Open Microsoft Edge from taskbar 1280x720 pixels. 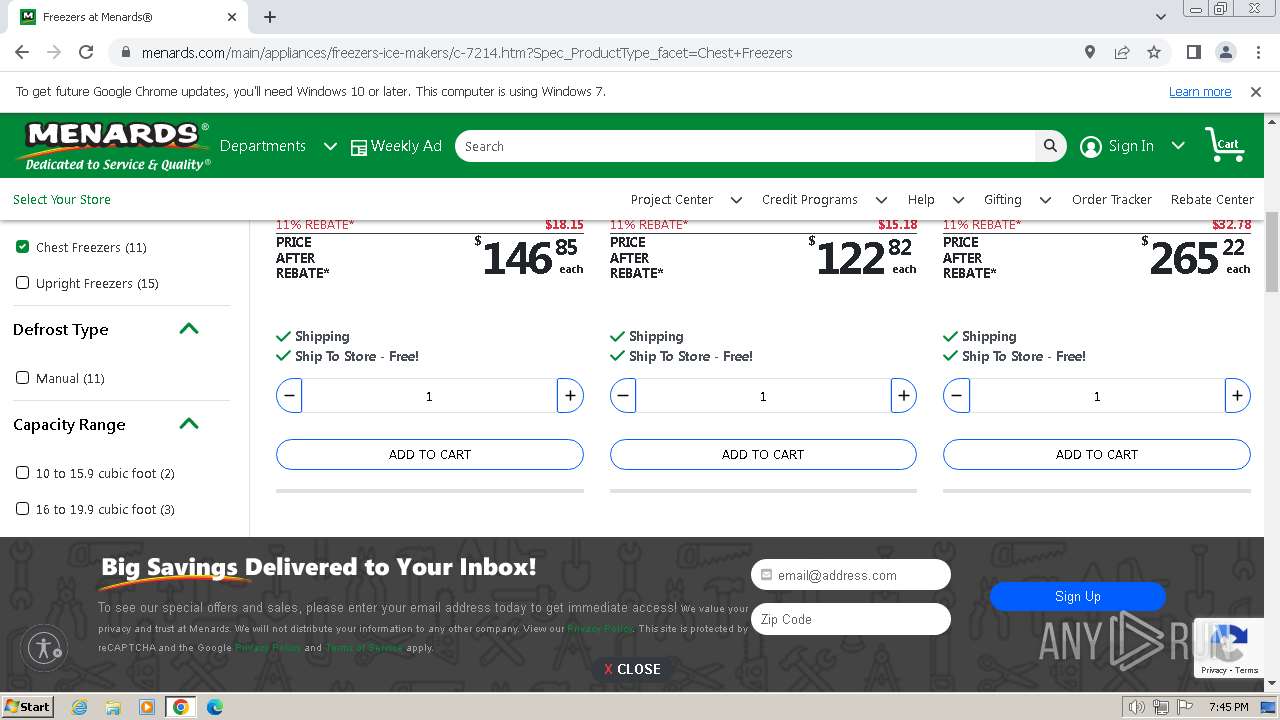tap(215, 707)
